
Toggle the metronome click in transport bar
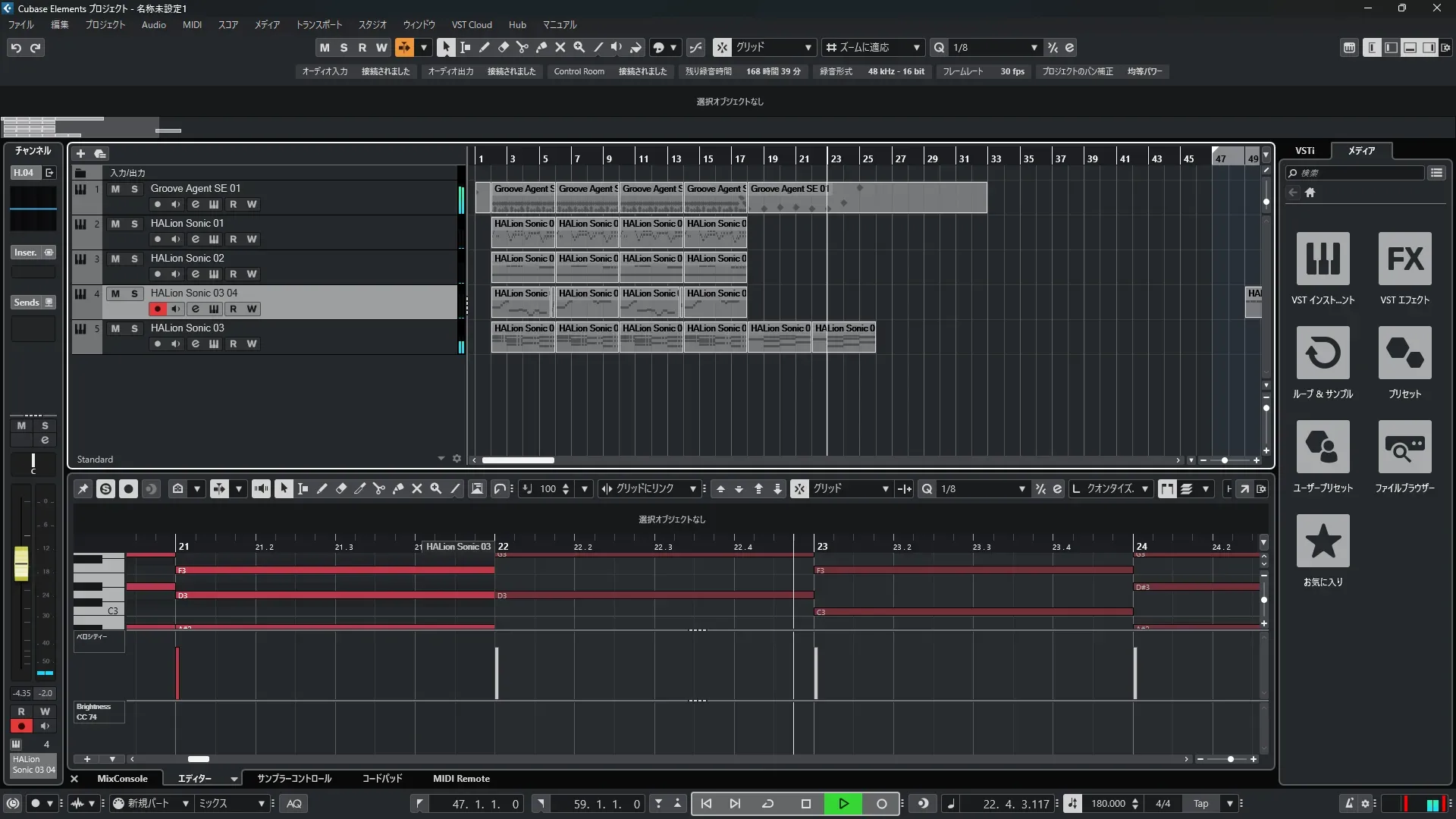click(x=1349, y=803)
